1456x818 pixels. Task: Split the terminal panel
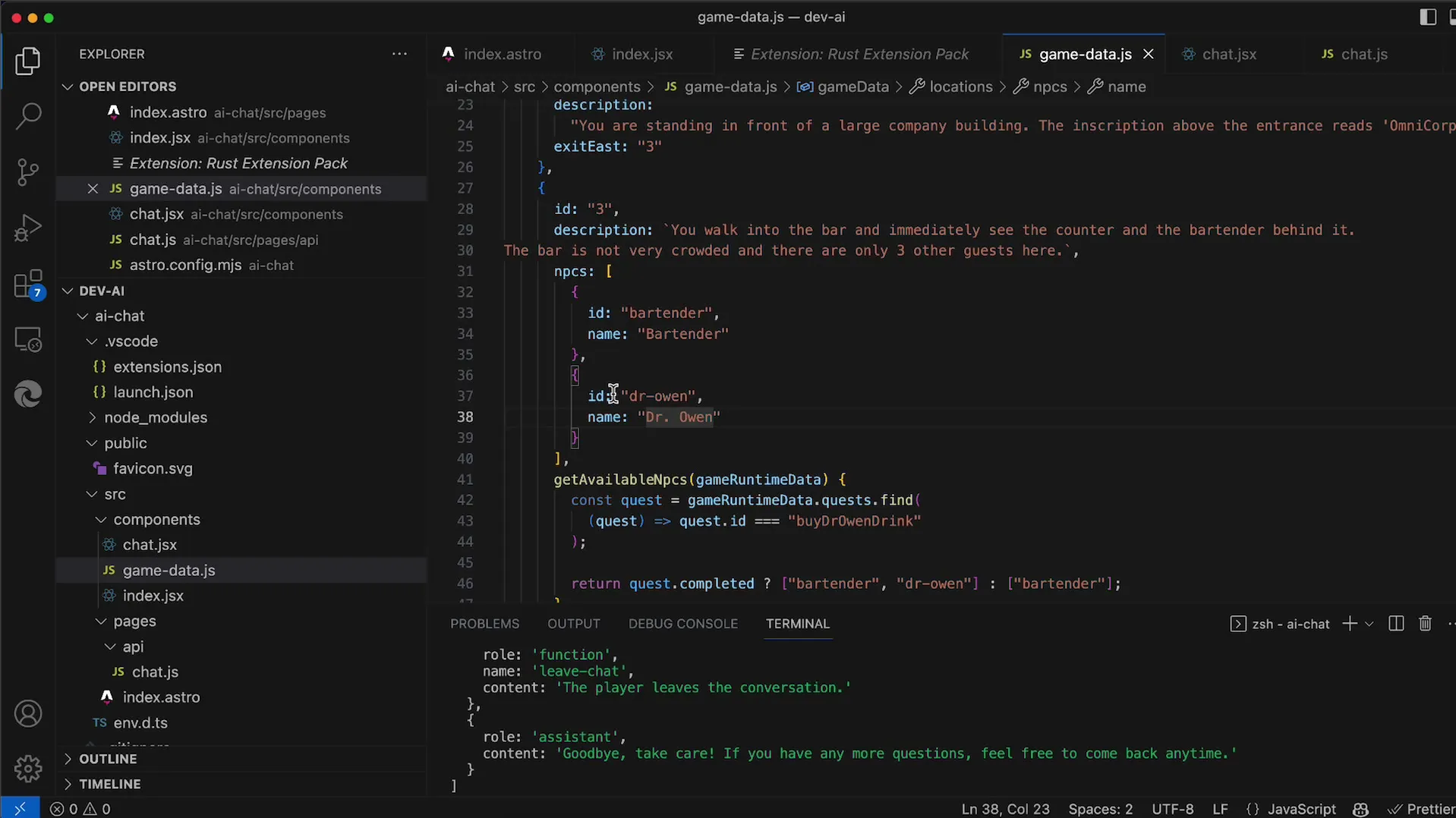1396,624
